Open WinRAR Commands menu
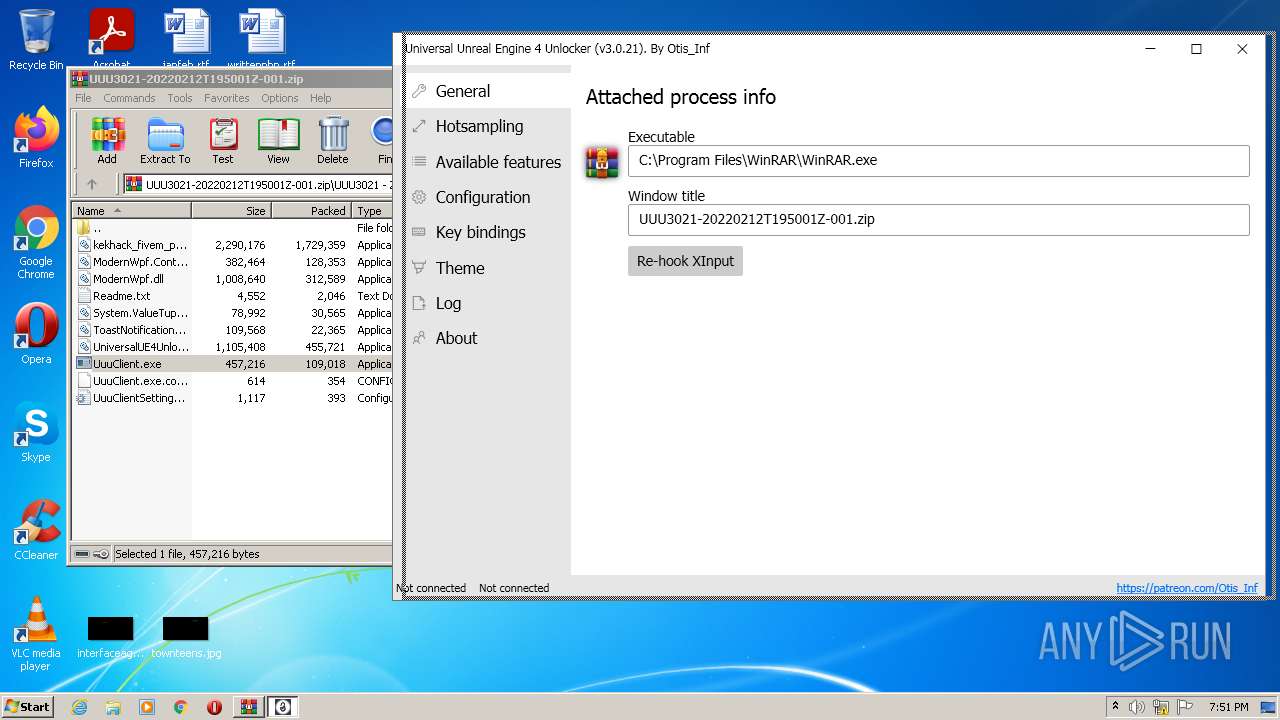The height and width of the screenshot is (720, 1280). [129, 98]
